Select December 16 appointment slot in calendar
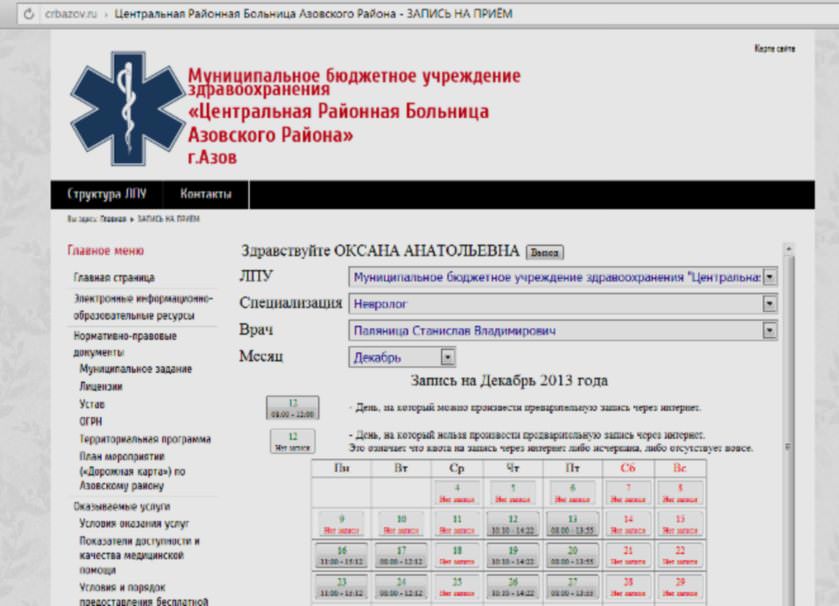Screen dimensions: 839x606 point(341,555)
